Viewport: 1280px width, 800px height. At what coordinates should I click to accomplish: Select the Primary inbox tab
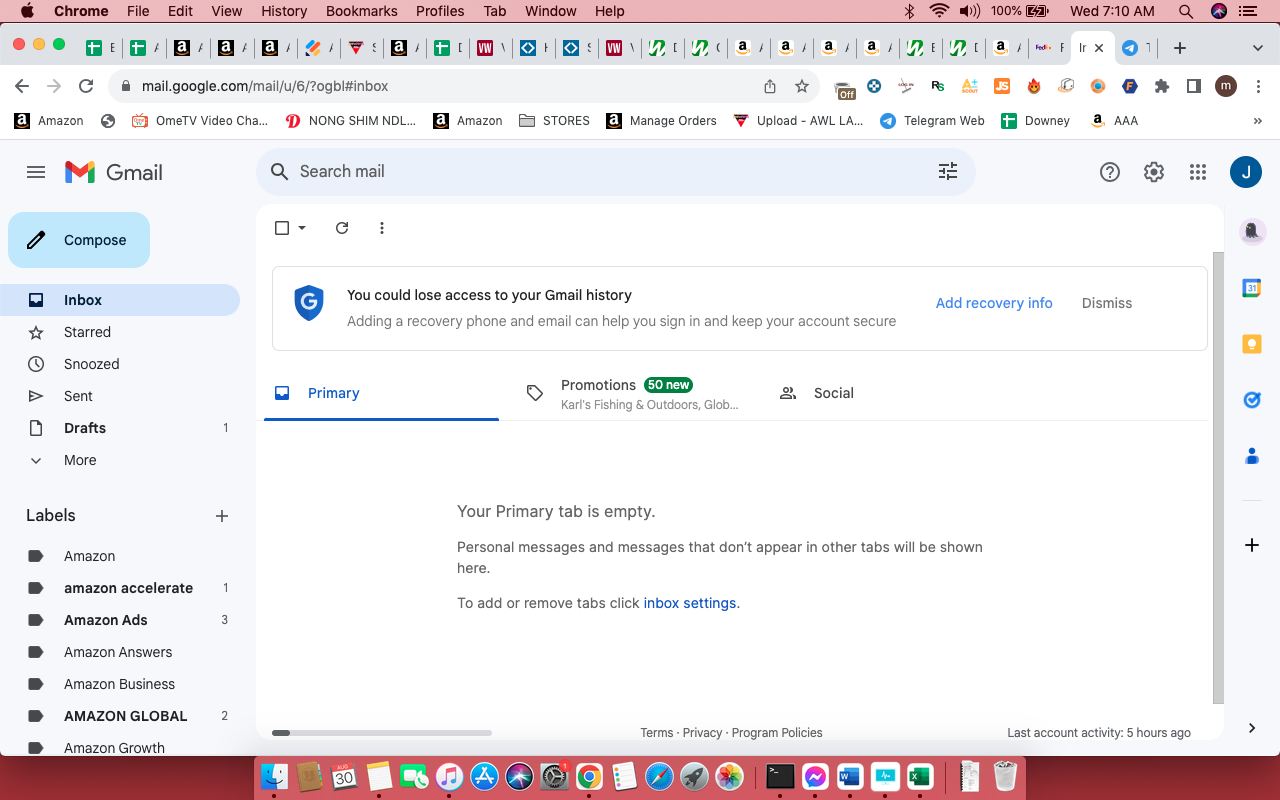(x=381, y=393)
